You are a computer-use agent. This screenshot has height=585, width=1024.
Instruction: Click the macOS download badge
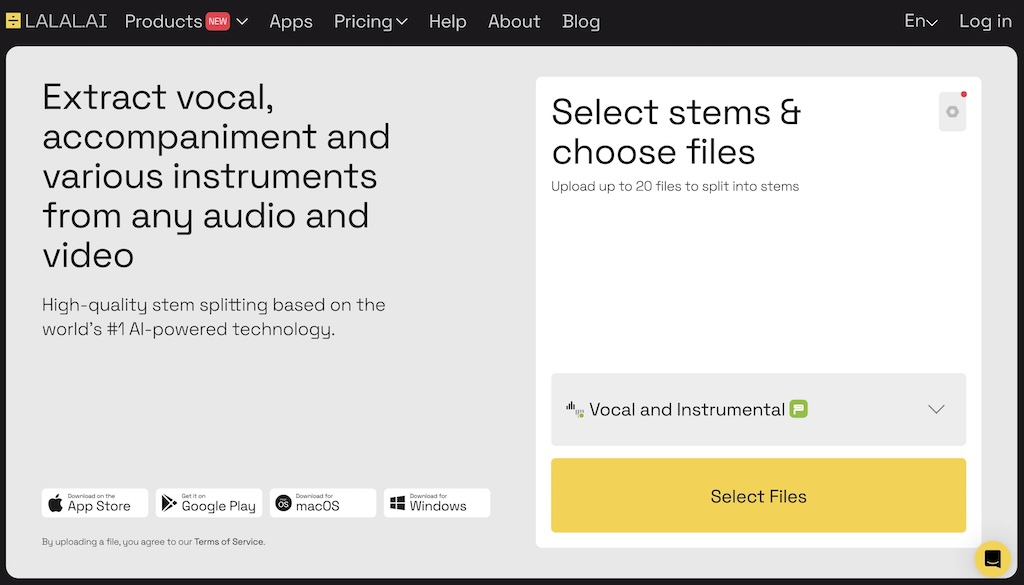tap(323, 503)
